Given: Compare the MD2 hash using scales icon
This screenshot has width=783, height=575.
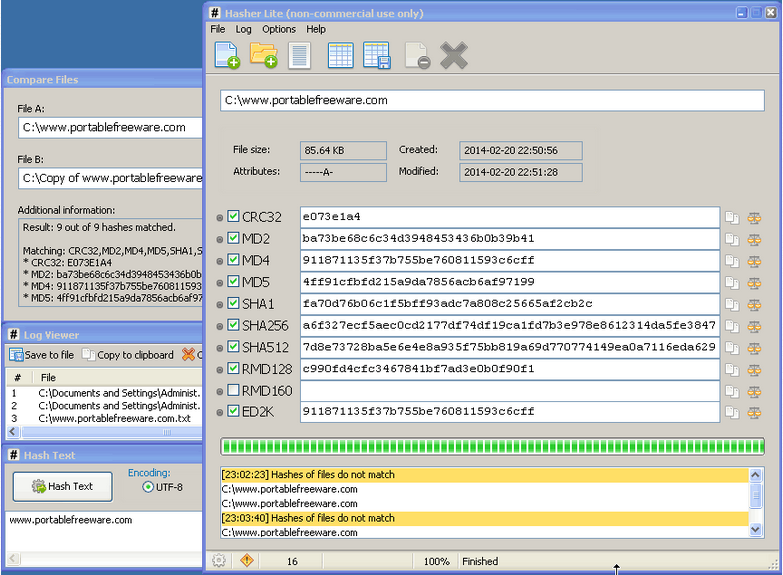Looking at the screenshot, I should (x=754, y=239).
